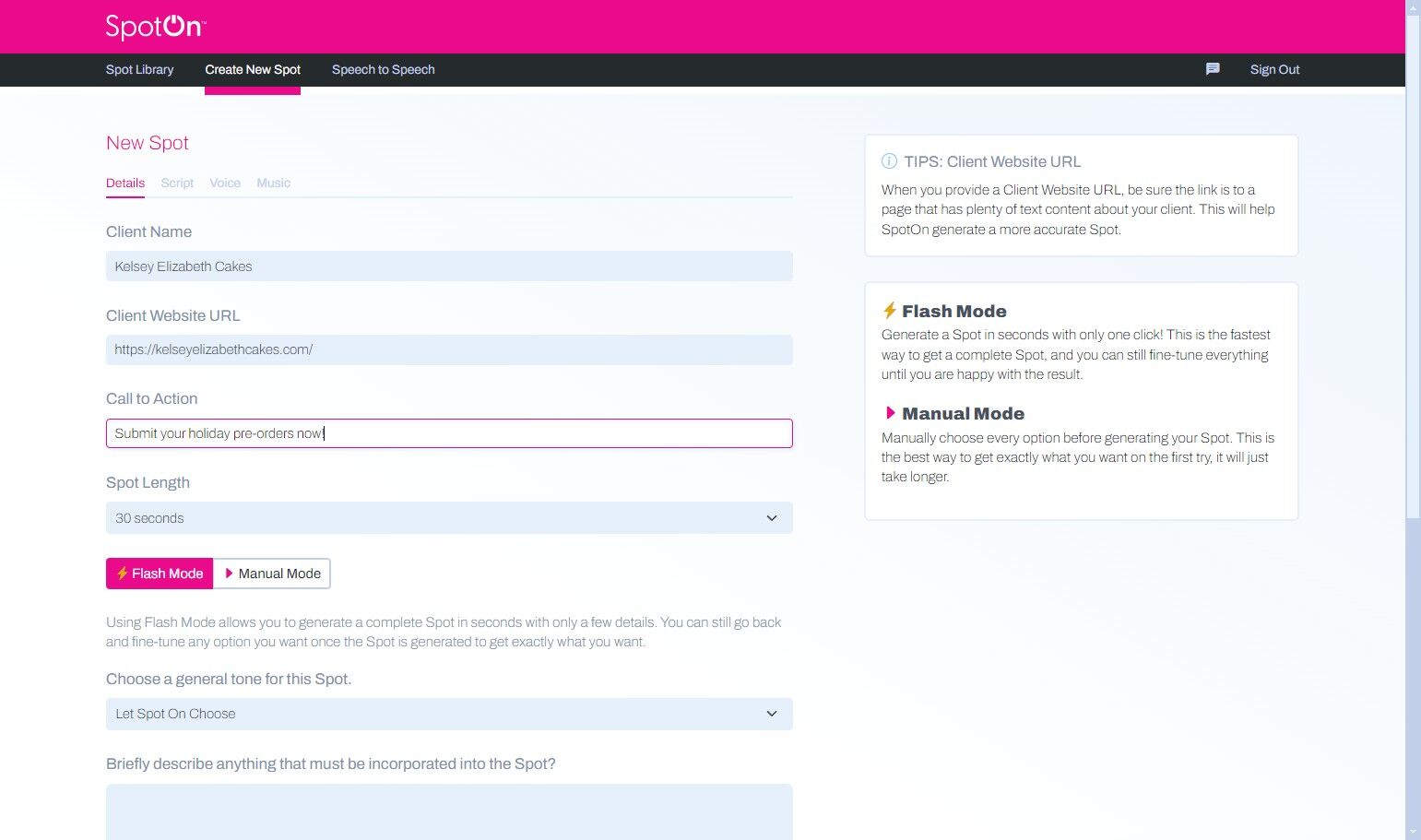1421x840 pixels.
Task: Switch to Manual Mode toggle button
Action: click(272, 574)
